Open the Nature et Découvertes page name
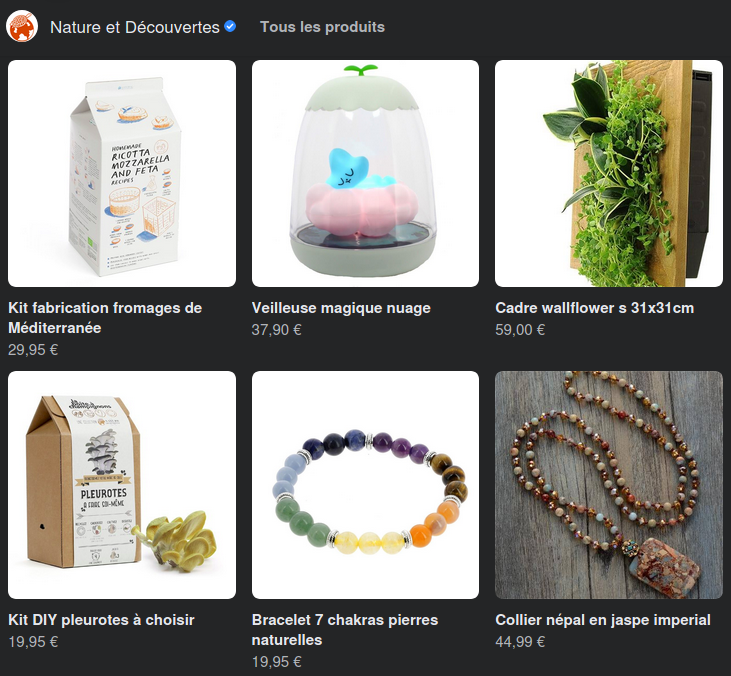 [135, 27]
